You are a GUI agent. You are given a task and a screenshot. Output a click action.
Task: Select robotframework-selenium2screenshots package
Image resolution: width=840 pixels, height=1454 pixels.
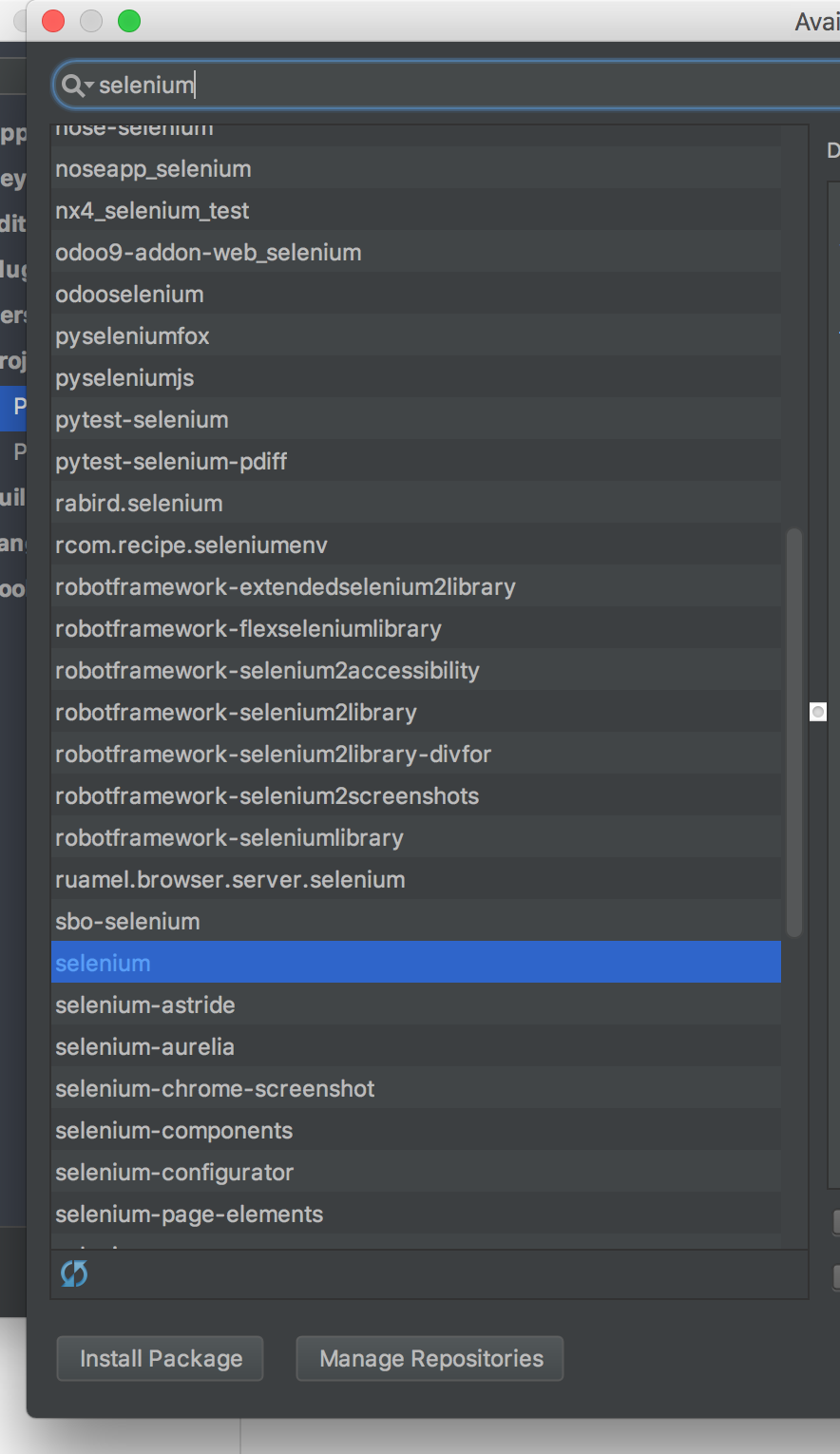(416, 796)
